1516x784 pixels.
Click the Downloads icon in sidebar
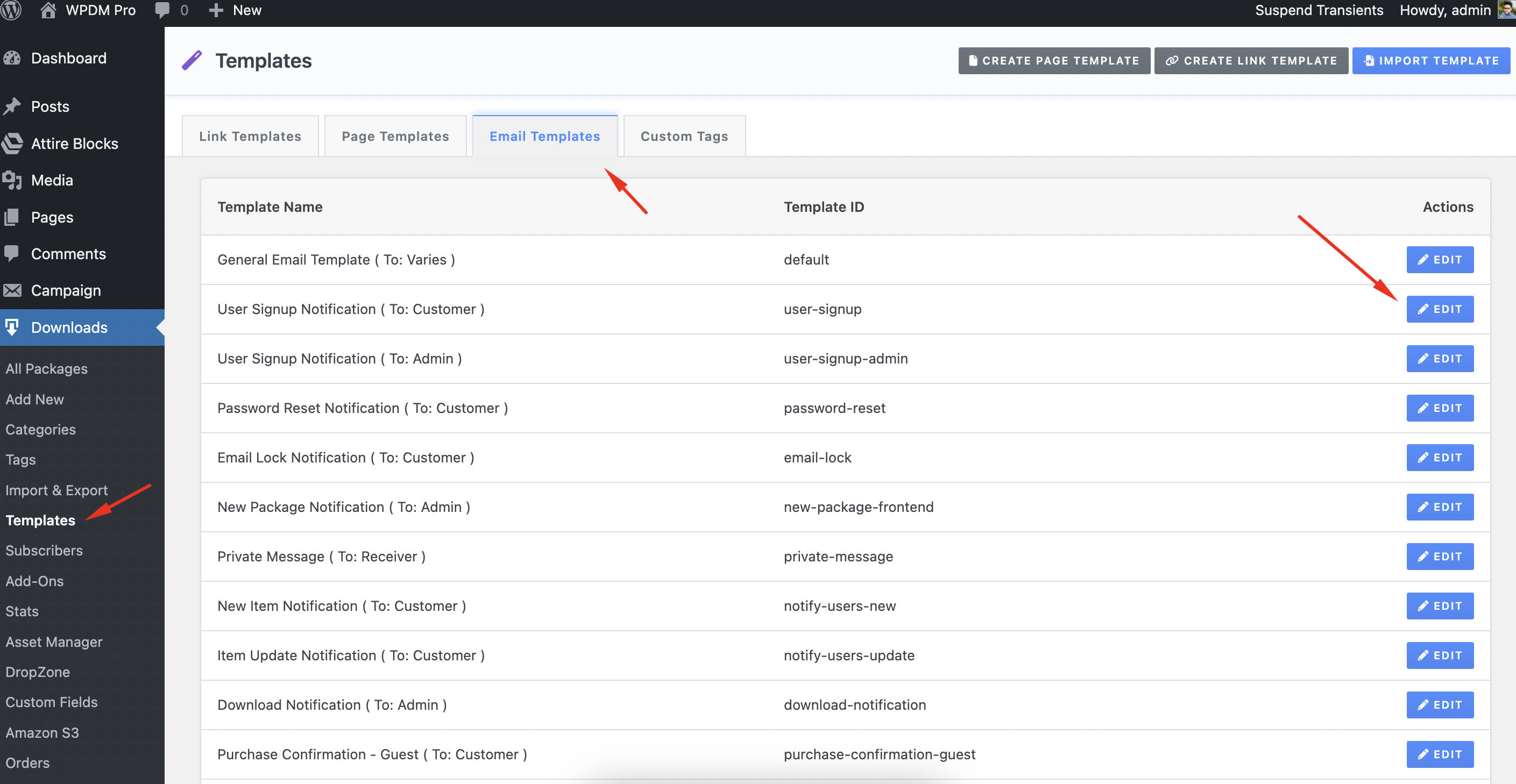tap(12, 327)
